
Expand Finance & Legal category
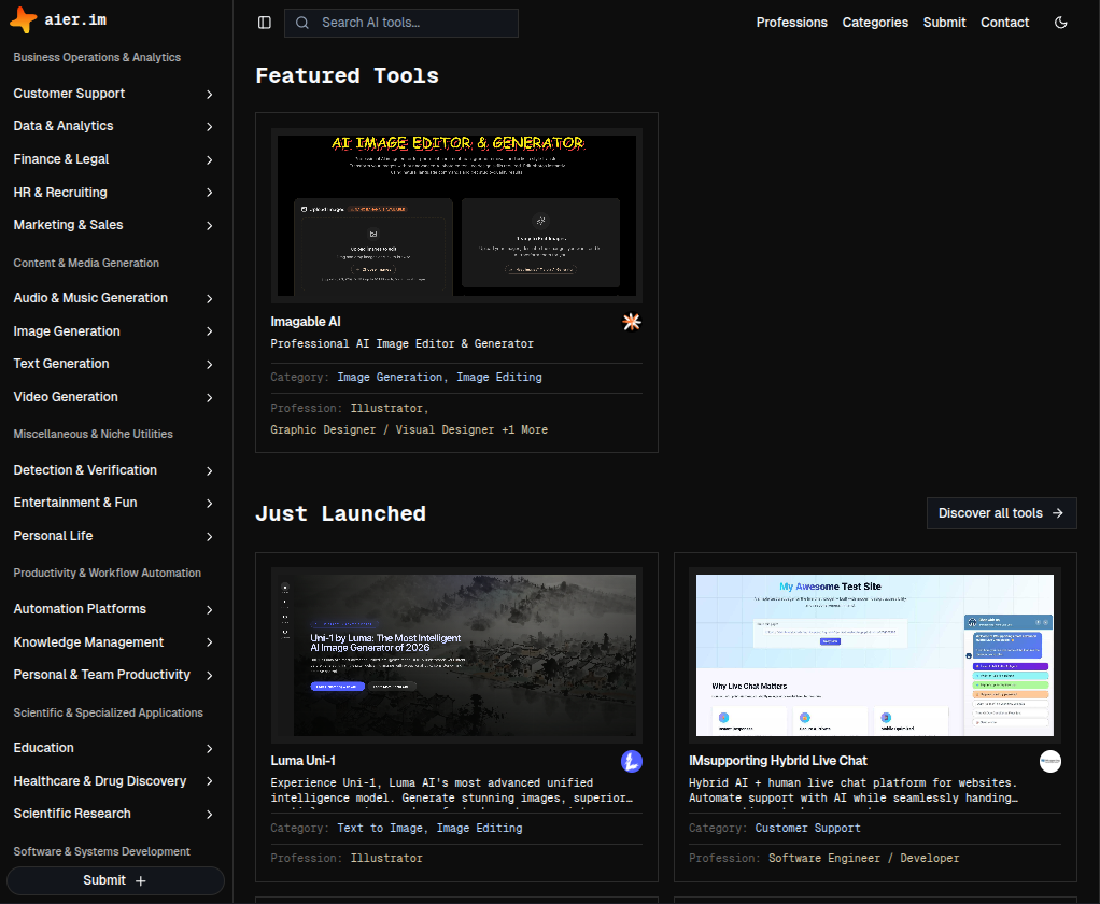(113, 159)
